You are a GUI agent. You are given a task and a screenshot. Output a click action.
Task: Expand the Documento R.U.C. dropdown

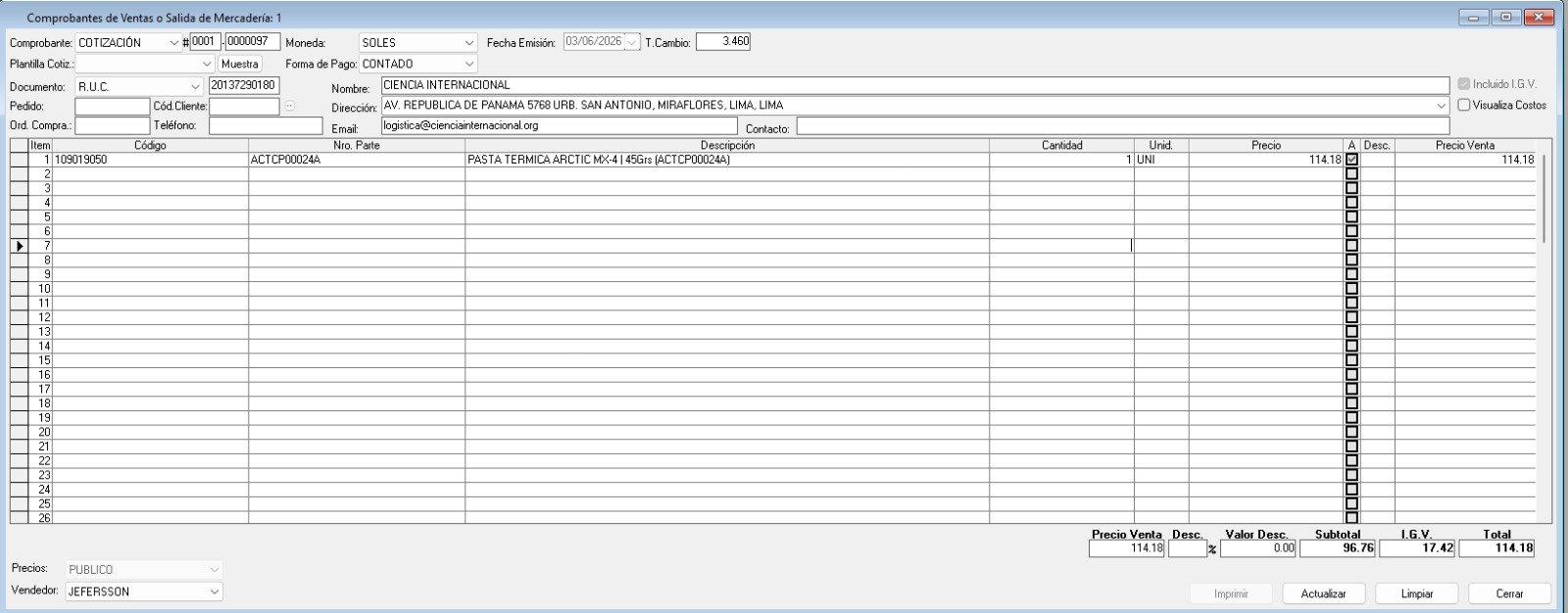point(195,86)
